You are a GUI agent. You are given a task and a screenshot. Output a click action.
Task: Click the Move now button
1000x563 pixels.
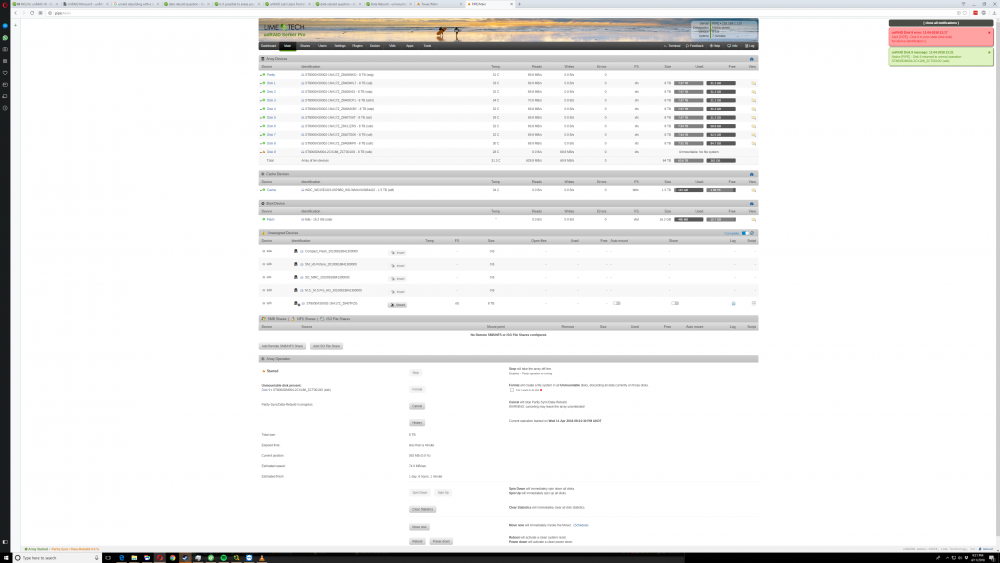pos(419,527)
